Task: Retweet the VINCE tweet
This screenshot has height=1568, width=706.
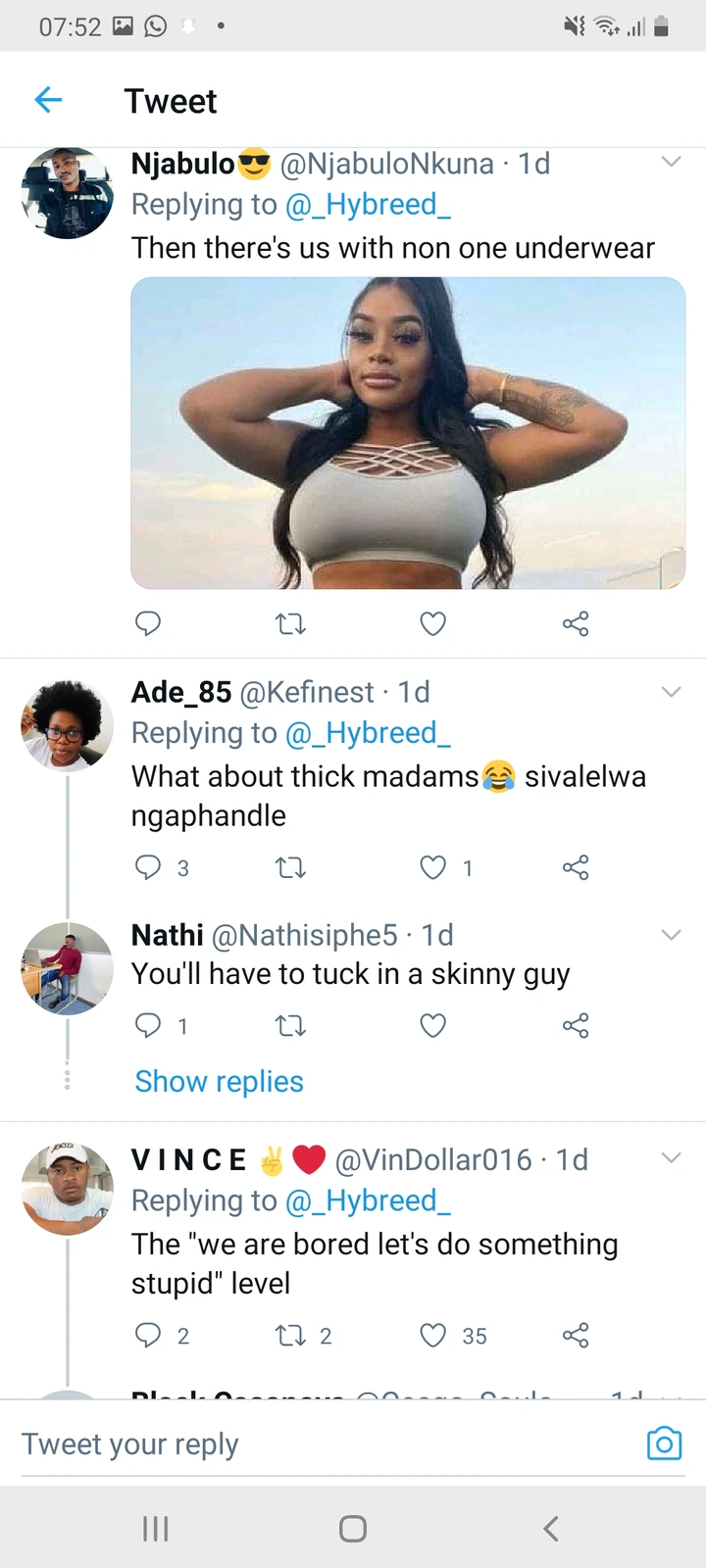Action: (x=290, y=1335)
